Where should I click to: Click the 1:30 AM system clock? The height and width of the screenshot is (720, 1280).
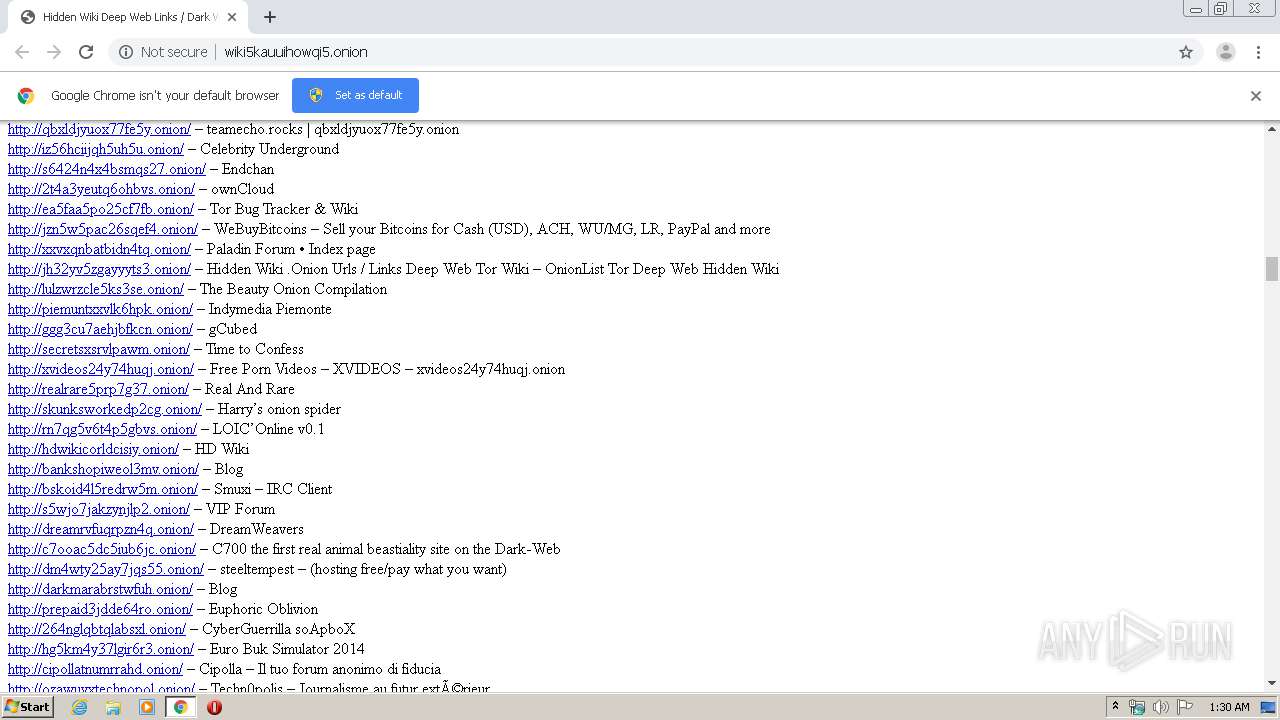[x=1229, y=707]
